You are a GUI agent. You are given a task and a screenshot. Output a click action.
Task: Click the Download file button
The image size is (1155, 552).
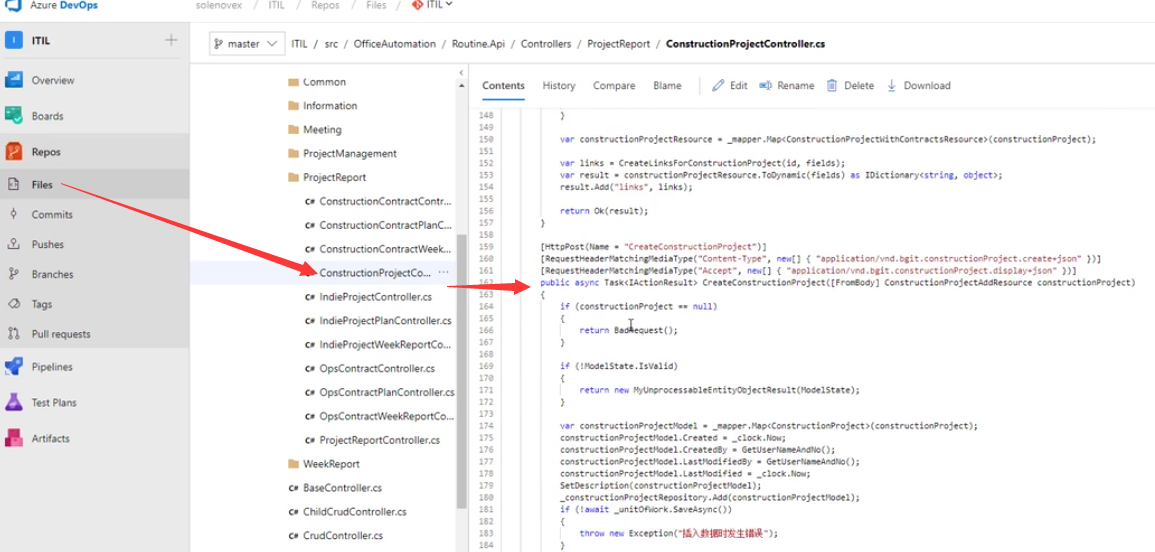tap(918, 85)
